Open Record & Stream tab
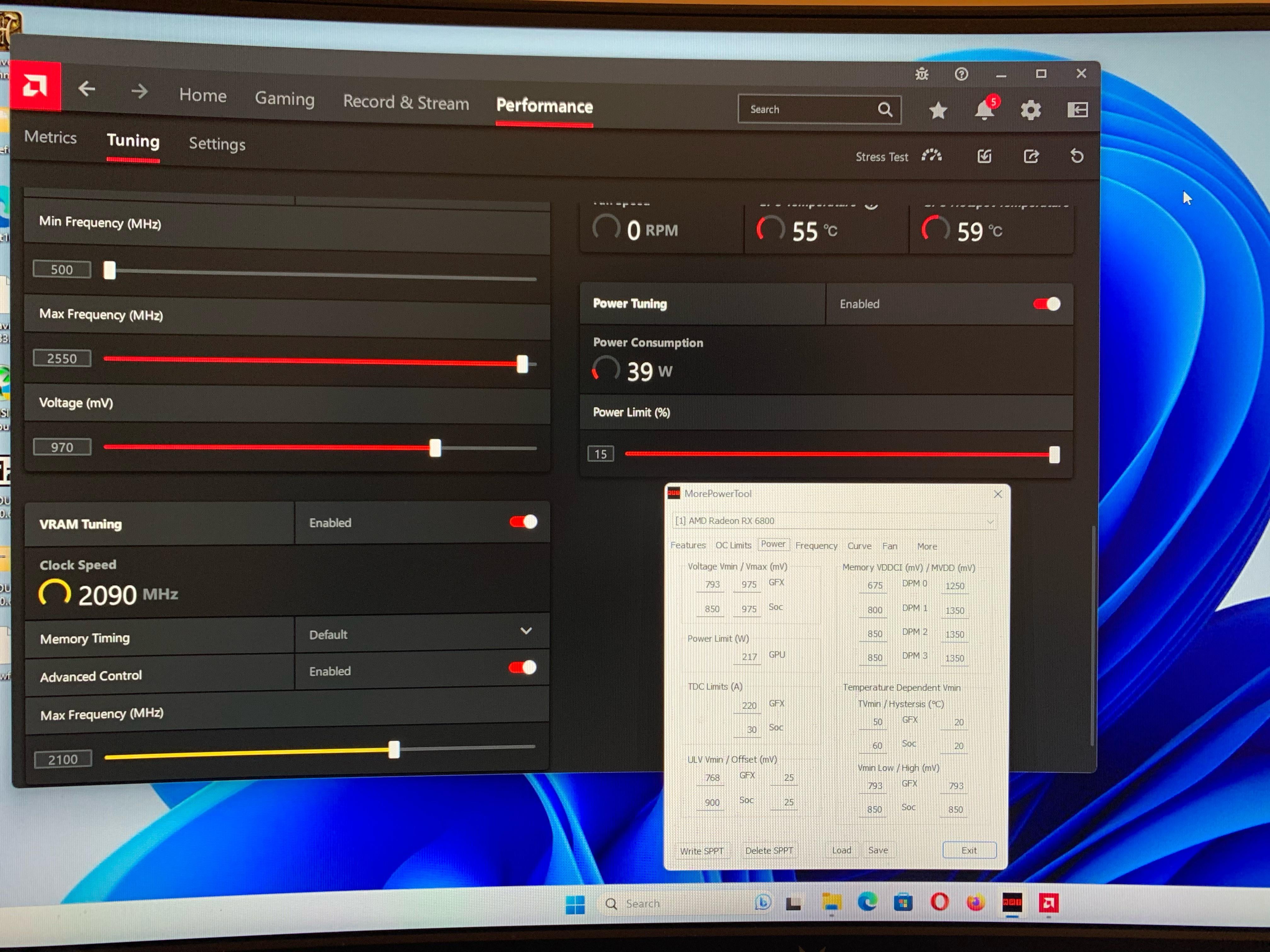This screenshot has height=952, width=1270. 406,103
